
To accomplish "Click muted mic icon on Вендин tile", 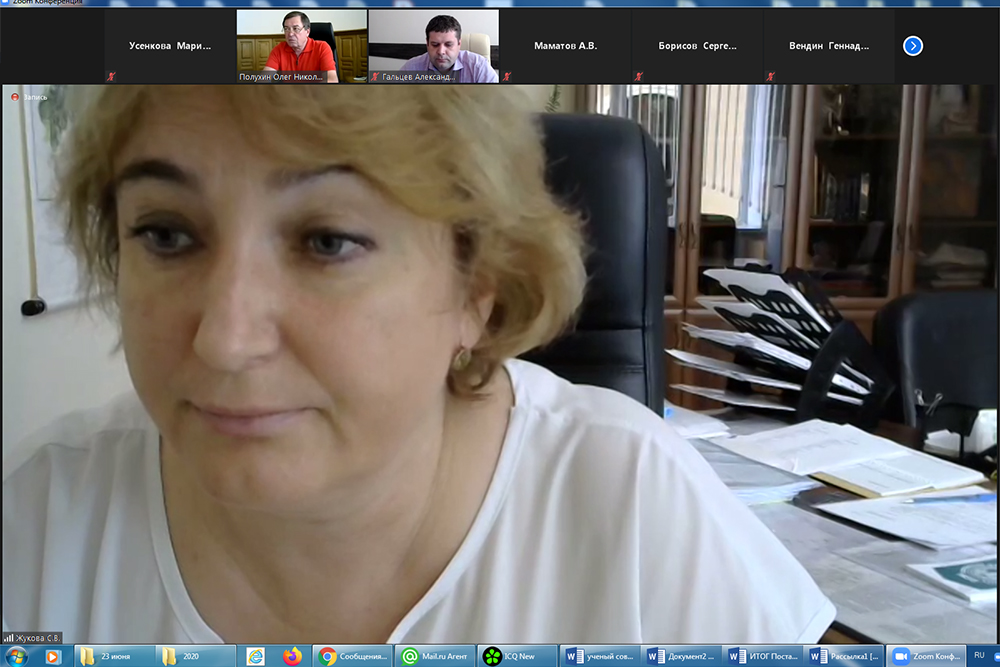I will pyautogui.click(x=770, y=77).
